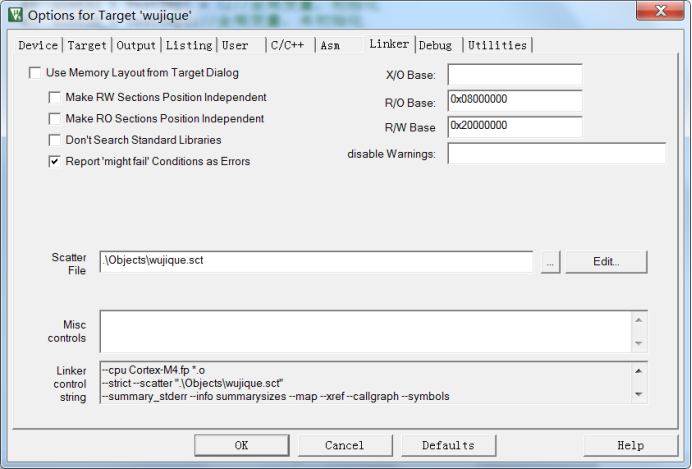692x469 pixels.
Task: Click Misc controls scroll down arrow
Action: point(639,343)
